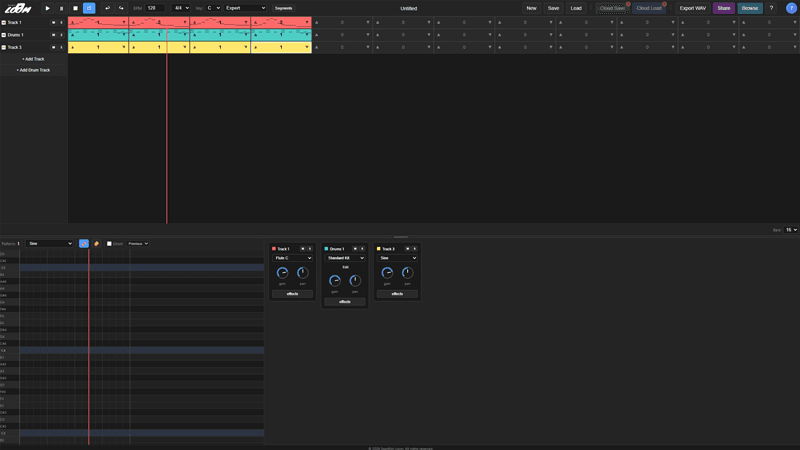Stop playback with the square button

(x=75, y=8)
